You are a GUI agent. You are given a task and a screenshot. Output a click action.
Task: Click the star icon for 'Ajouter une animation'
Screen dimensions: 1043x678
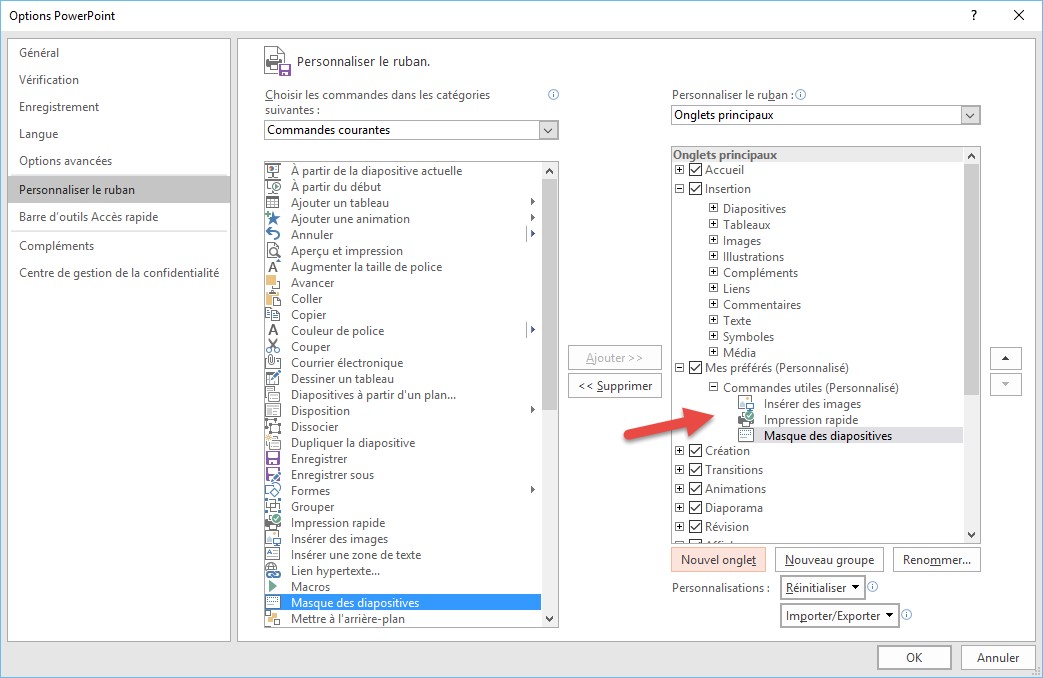(273, 218)
